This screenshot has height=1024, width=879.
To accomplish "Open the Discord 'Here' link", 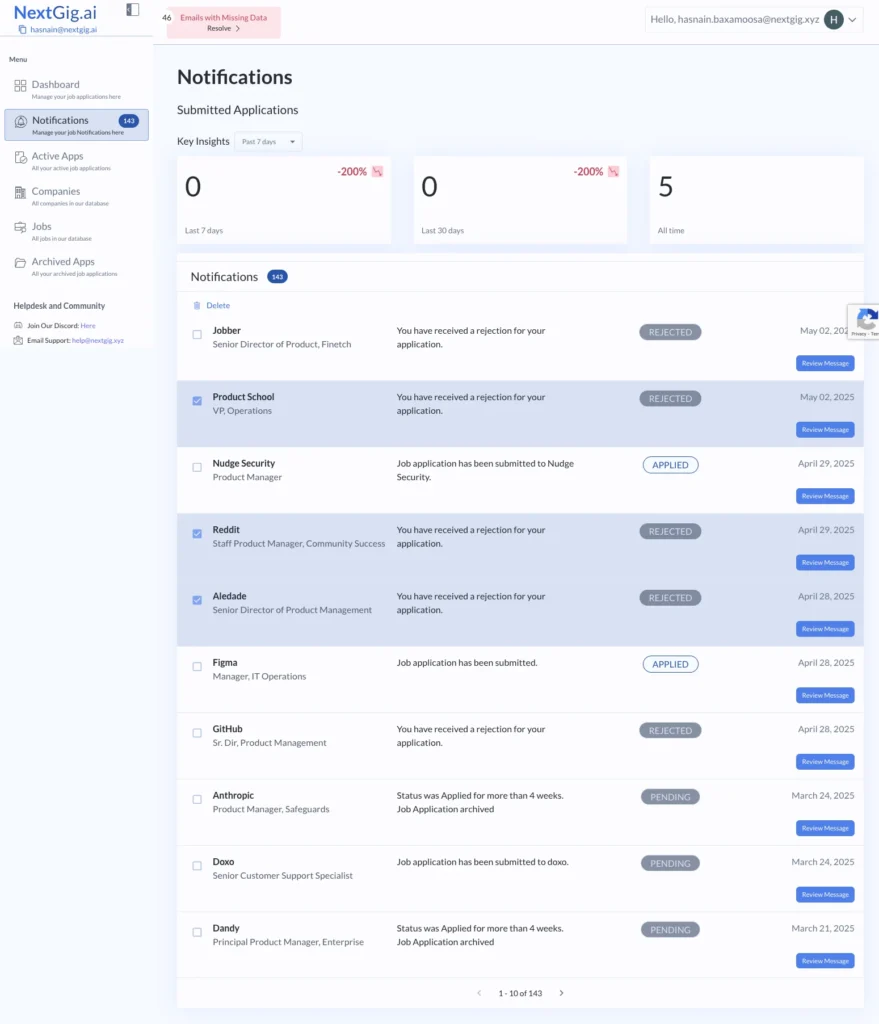I will click(x=88, y=325).
